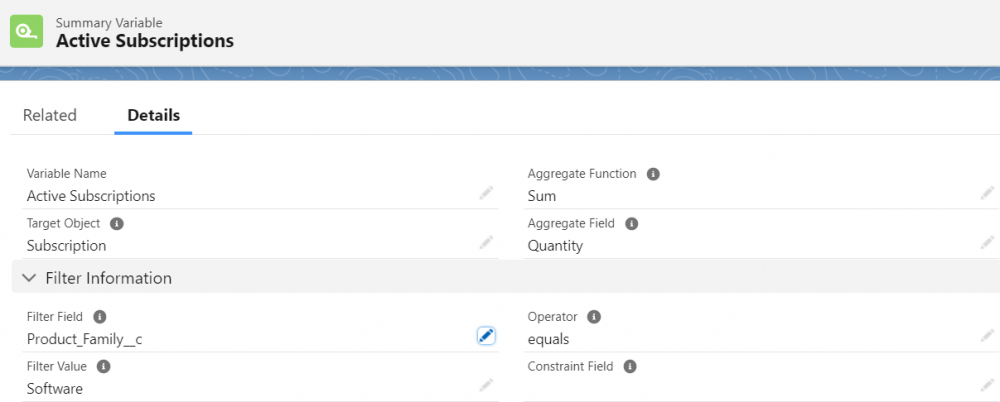Click pencil icon for Filter Value Software
The height and width of the screenshot is (402, 1000).
[x=486, y=385]
